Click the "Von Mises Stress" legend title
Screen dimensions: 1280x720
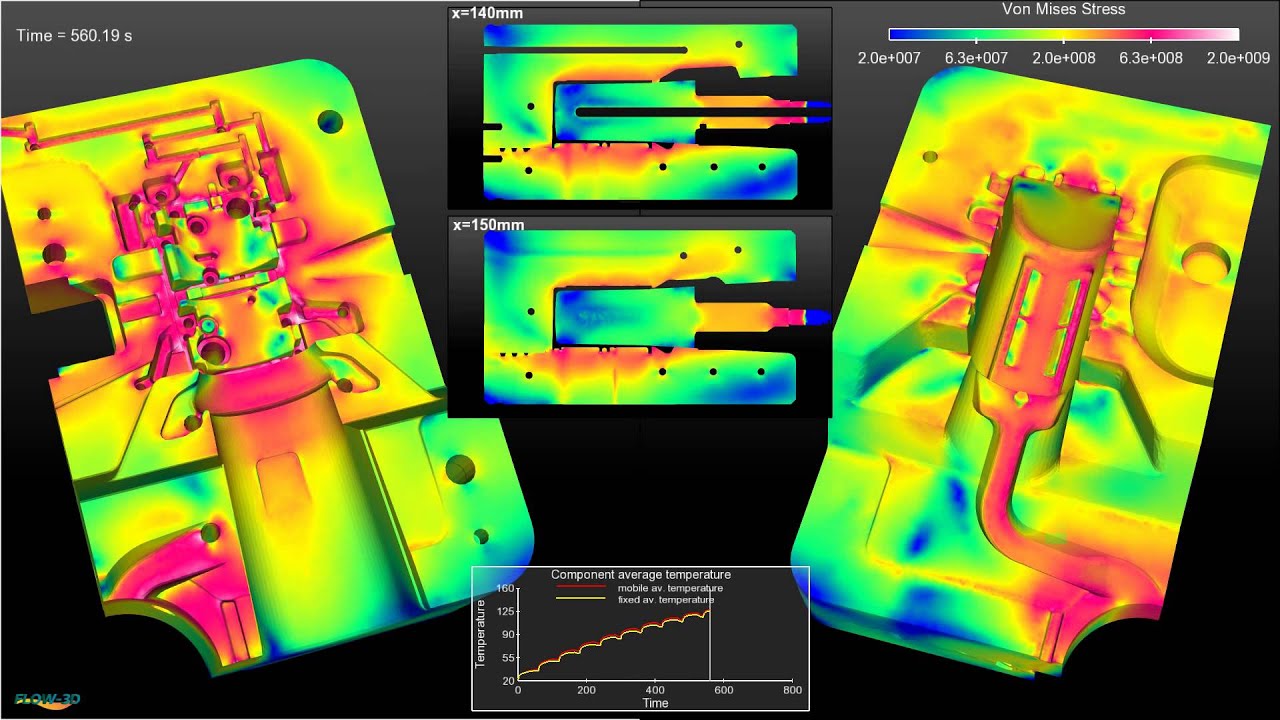(1063, 9)
